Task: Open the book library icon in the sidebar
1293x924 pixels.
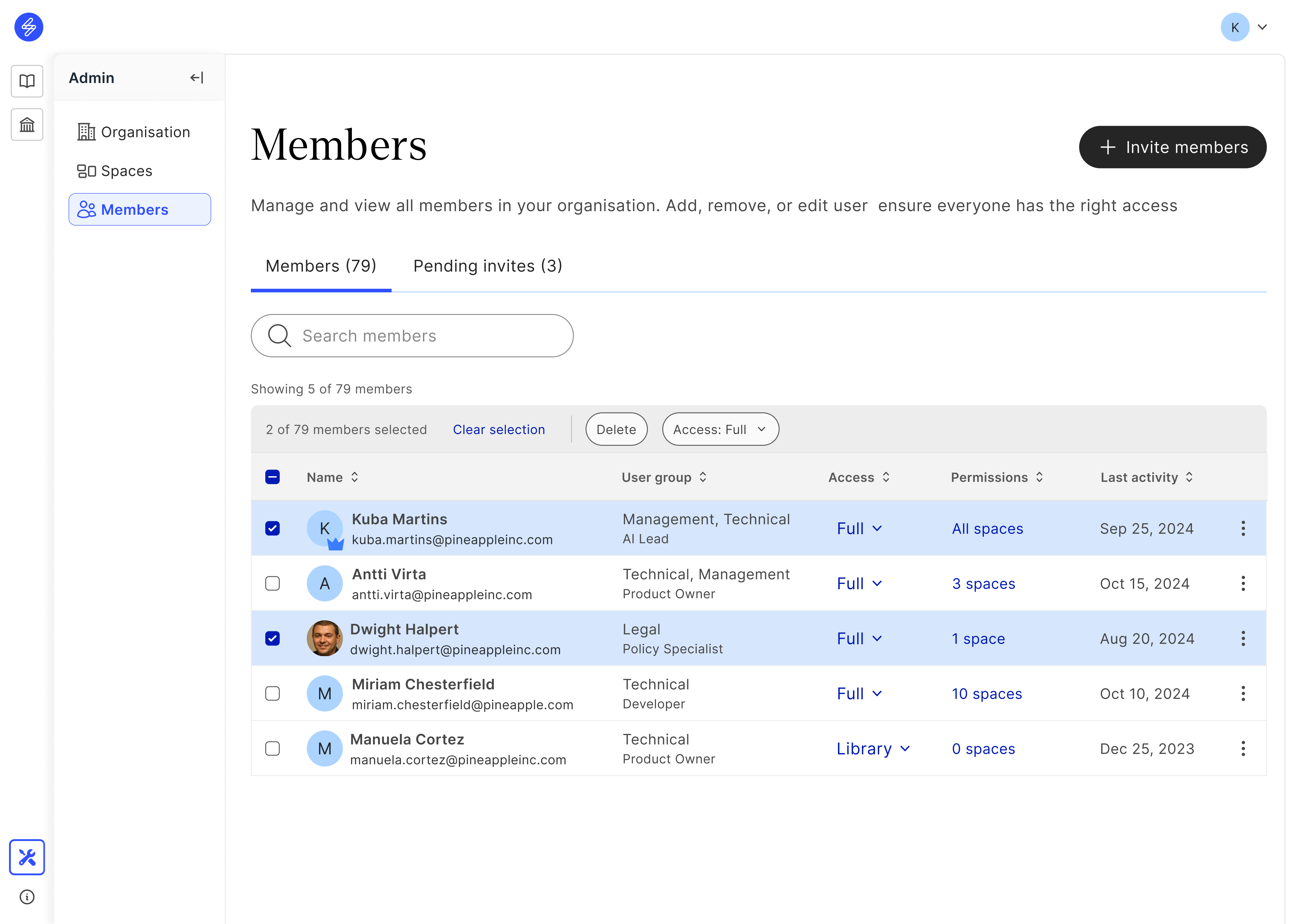Action: pos(27,81)
